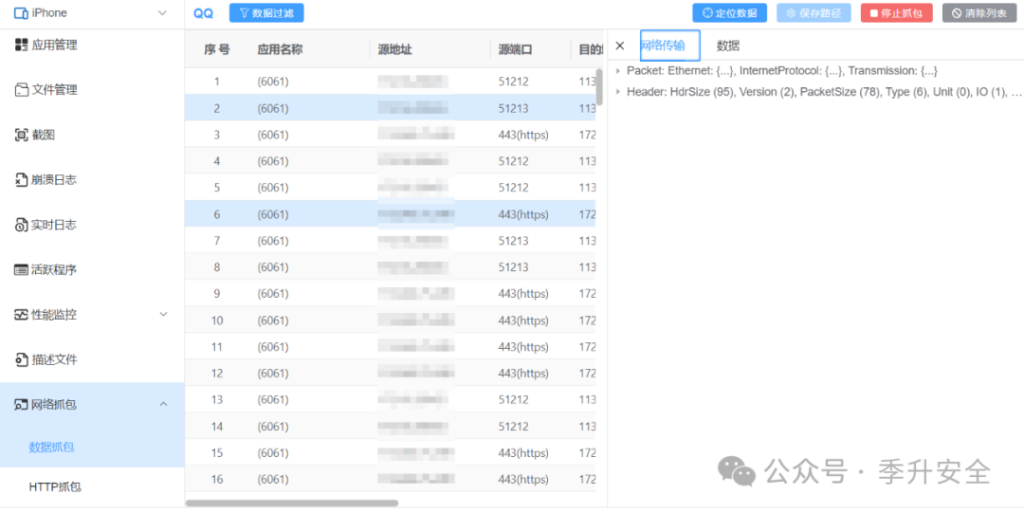The width and height of the screenshot is (1024, 513).
Task: Click the 清除列表 button
Action: [979, 13]
